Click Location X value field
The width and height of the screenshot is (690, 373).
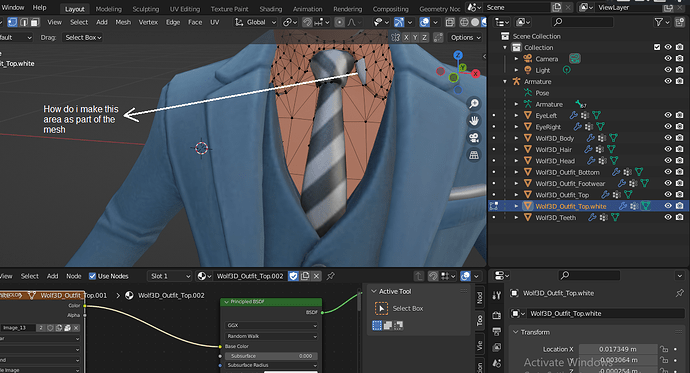pos(618,349)
